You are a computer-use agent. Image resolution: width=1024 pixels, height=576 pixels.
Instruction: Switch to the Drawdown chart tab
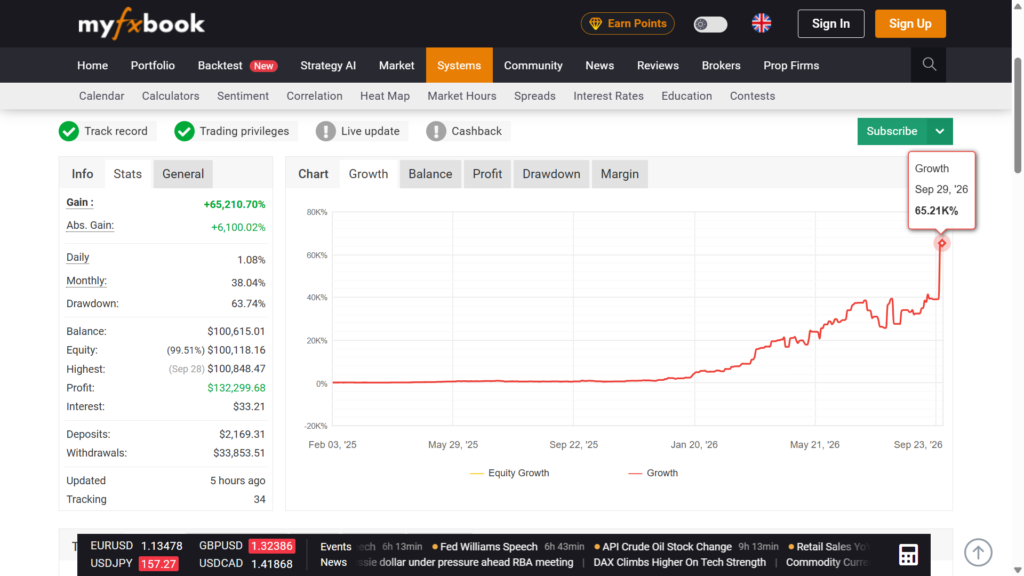(551, 174)
